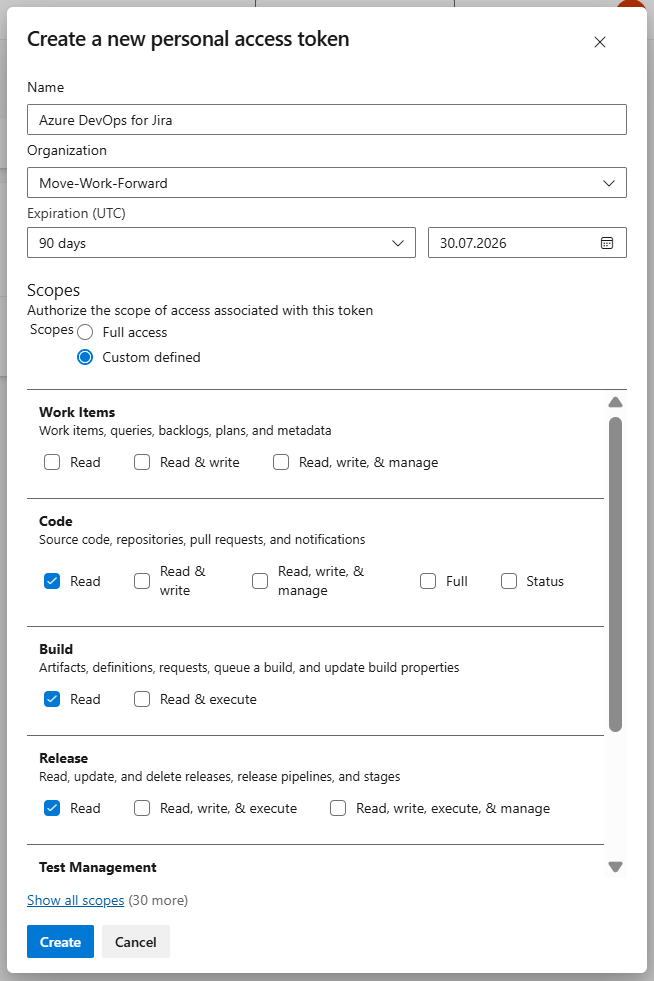Open the 90 days expiration dropdown
The width and height of the screenshot is (654, 981).
pyautogui.click(x=221, y=243)
